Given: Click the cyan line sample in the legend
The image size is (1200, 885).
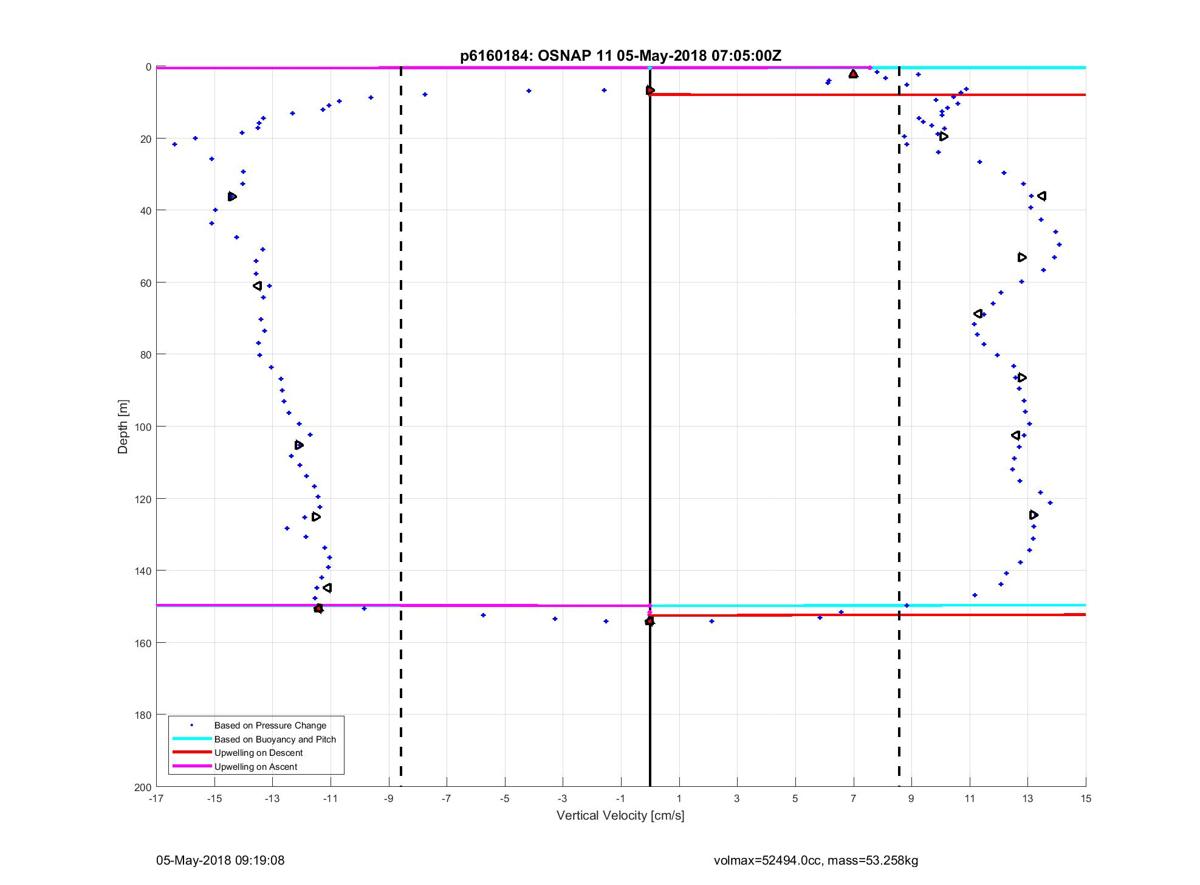Looking at the screenshot, I should [191, 739].
